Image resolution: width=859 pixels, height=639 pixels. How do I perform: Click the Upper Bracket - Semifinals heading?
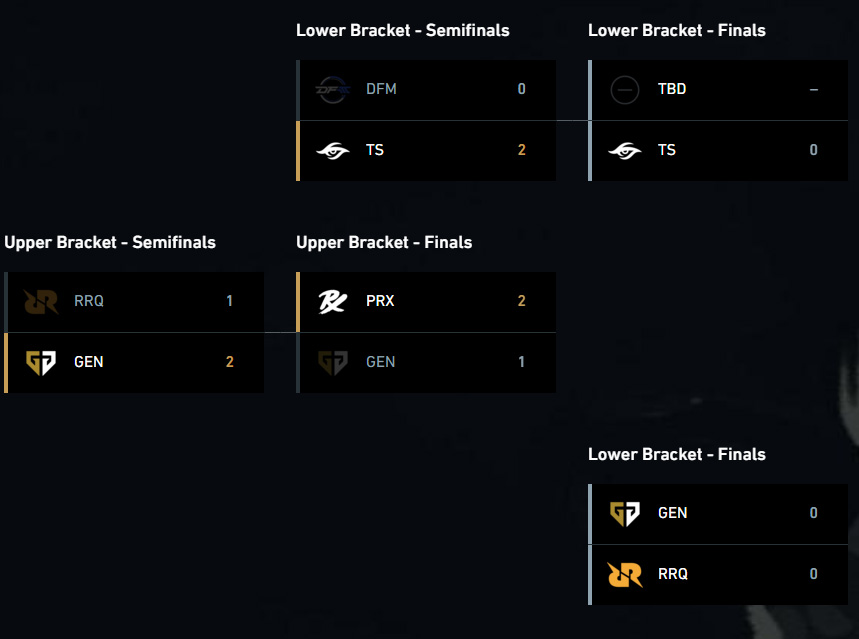coord(110,242)
